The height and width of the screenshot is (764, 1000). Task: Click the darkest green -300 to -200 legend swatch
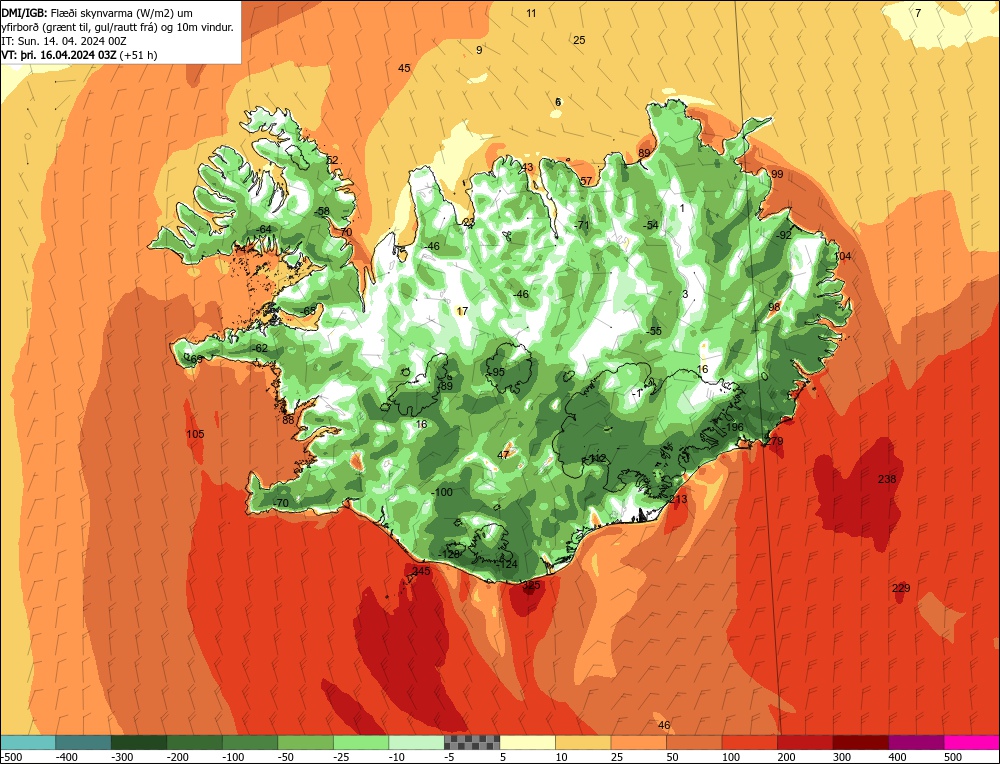coord(139,742)
